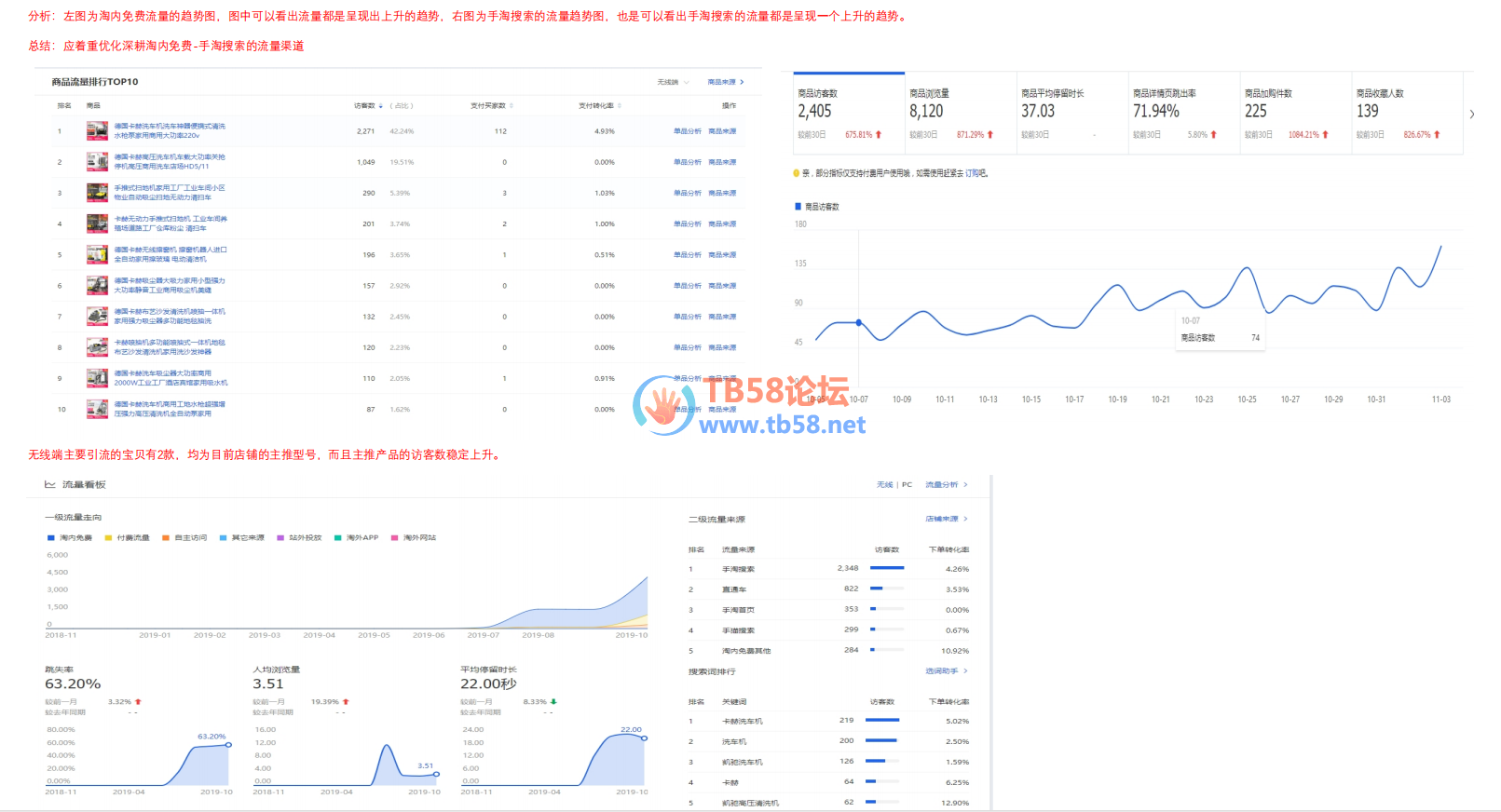
Task: Click the 订购 subscription link
Action: coord(972,173)
